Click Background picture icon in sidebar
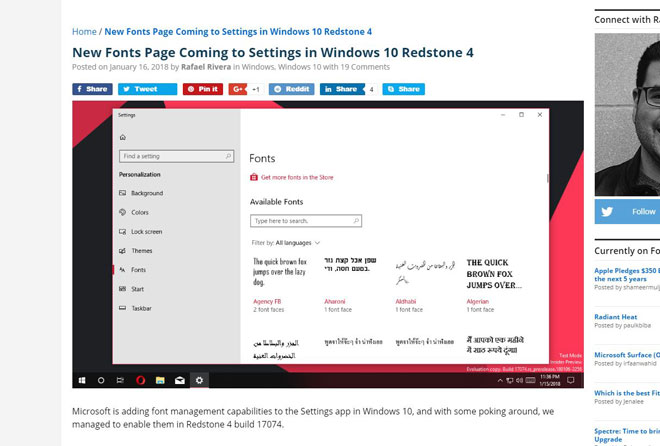660x446 pixels. pyautogui.click(x=122, y=193)
